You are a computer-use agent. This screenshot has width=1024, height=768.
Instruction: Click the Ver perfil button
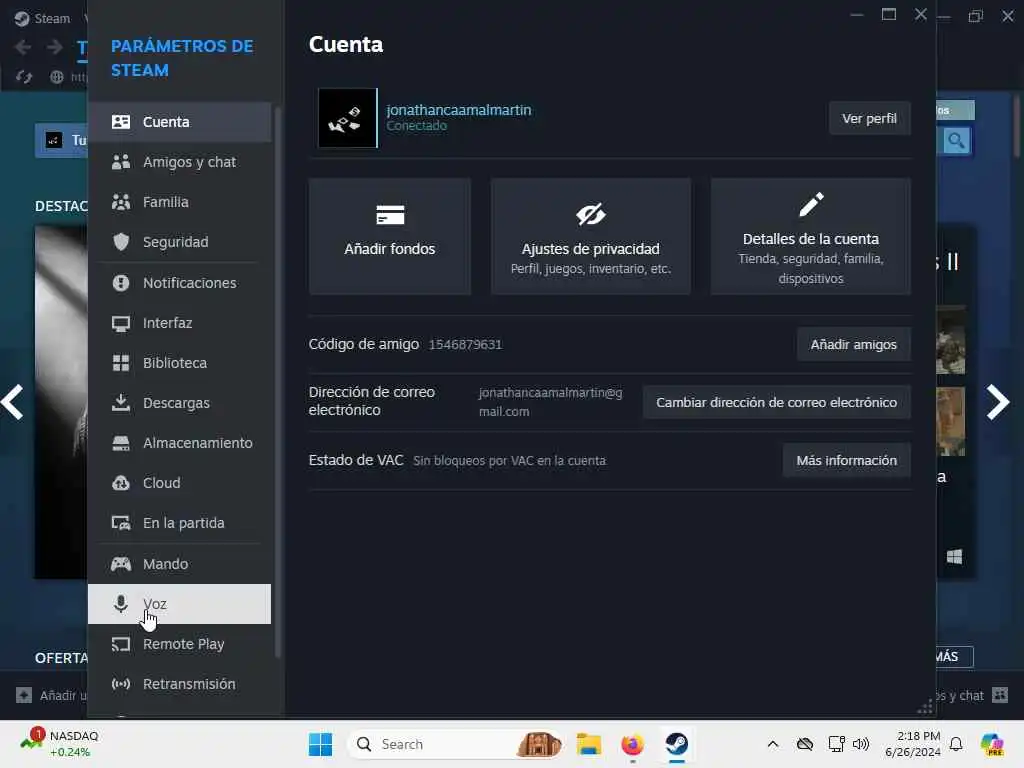pyautogui.click(x=869, y=118)
